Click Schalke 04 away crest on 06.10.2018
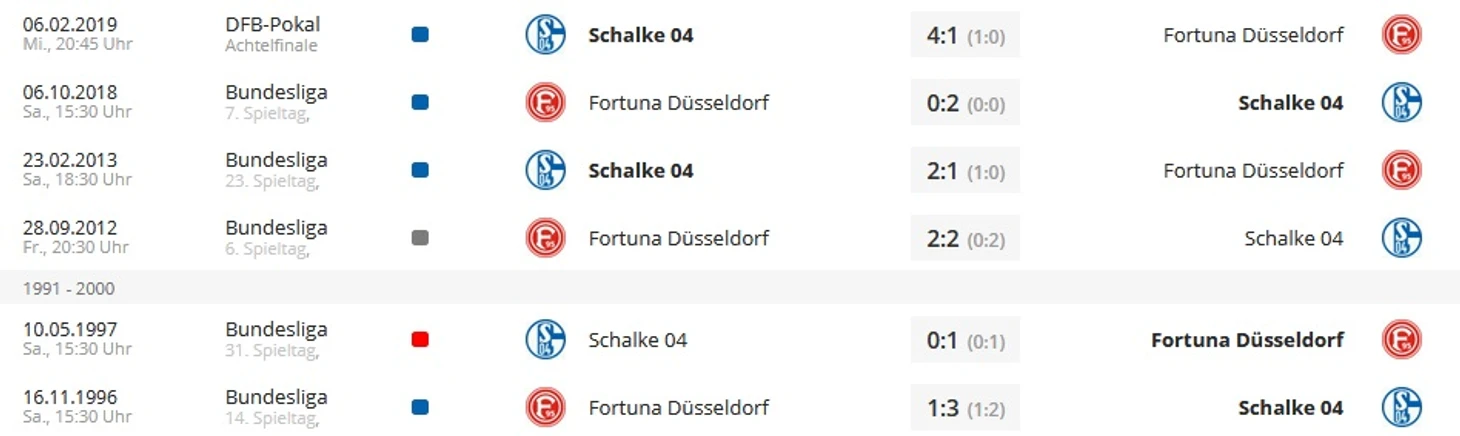The height and width of the screenshot is (436, 1460). 1402,103
